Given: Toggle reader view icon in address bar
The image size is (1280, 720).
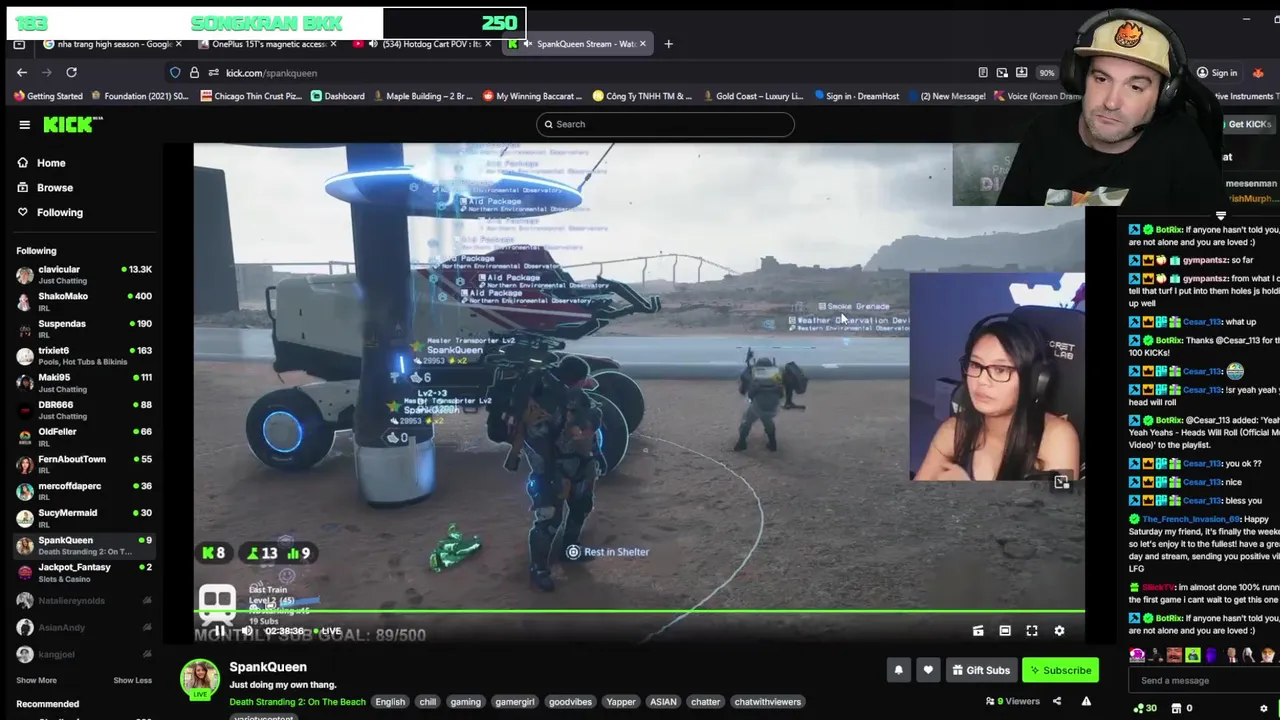Looking at the screenshot, I should click(983, 73).
